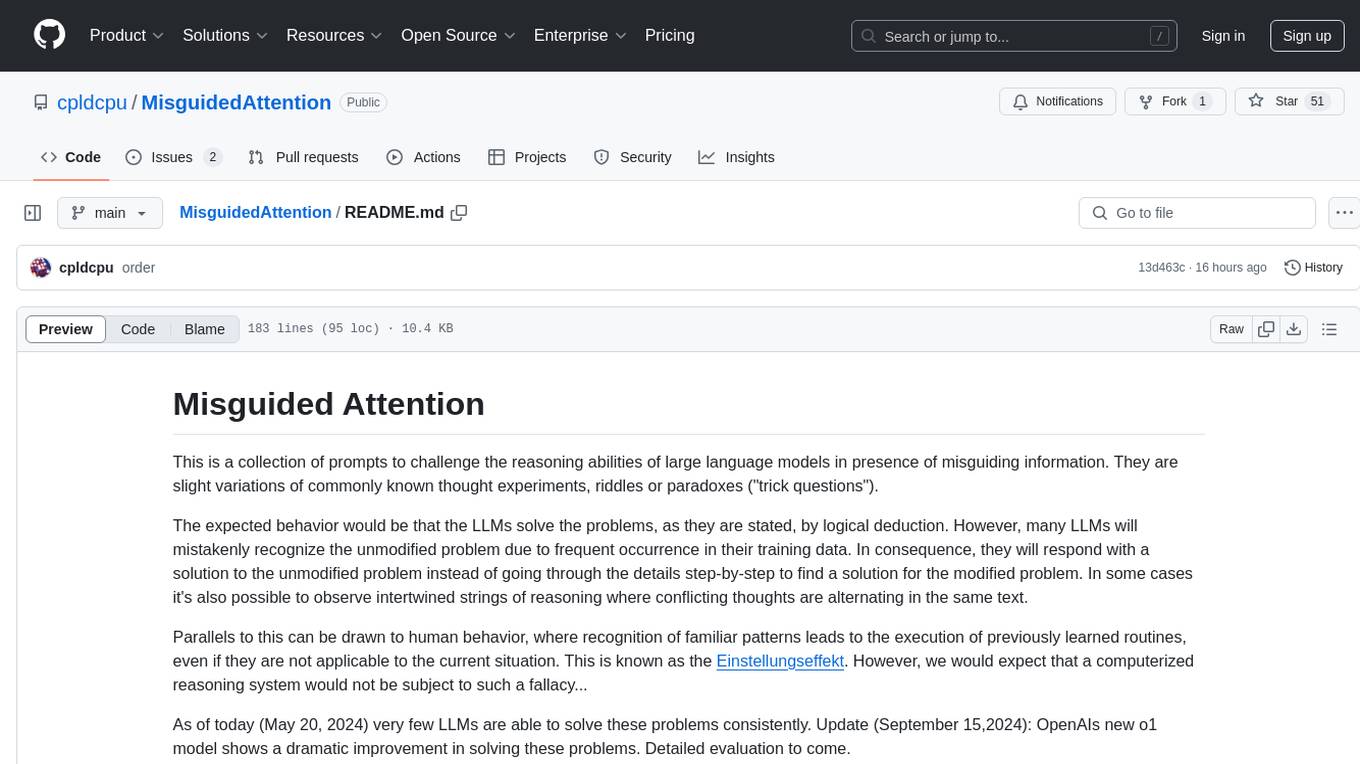This screenshot has width=1360, height=764.
Task: Click the Fork count 1
Action: [x=1202, y=101]
